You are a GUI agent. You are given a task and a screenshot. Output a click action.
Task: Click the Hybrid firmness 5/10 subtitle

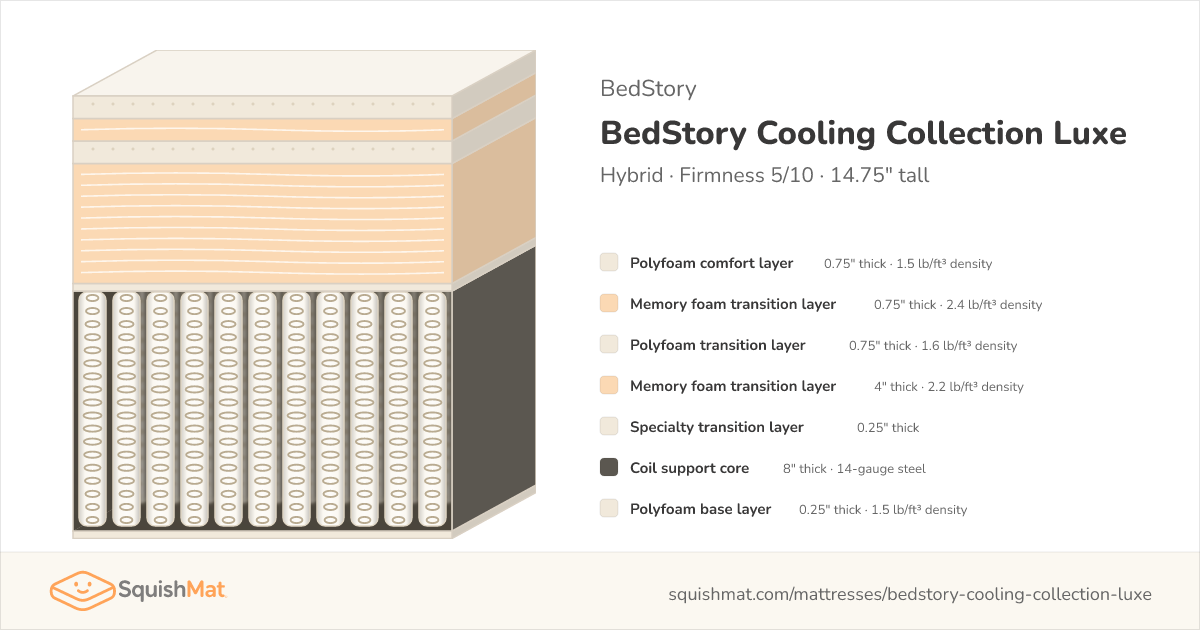[x=765, y=175]
